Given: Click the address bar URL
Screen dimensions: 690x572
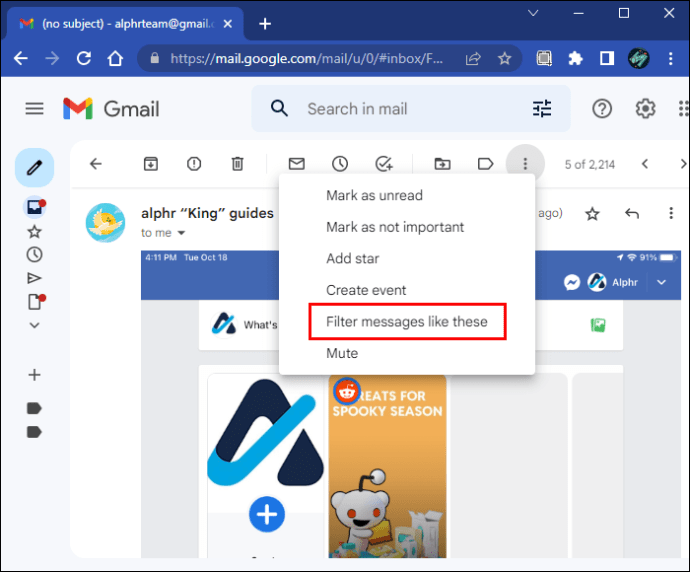Looking at the screenshot, I should point(307,59).
